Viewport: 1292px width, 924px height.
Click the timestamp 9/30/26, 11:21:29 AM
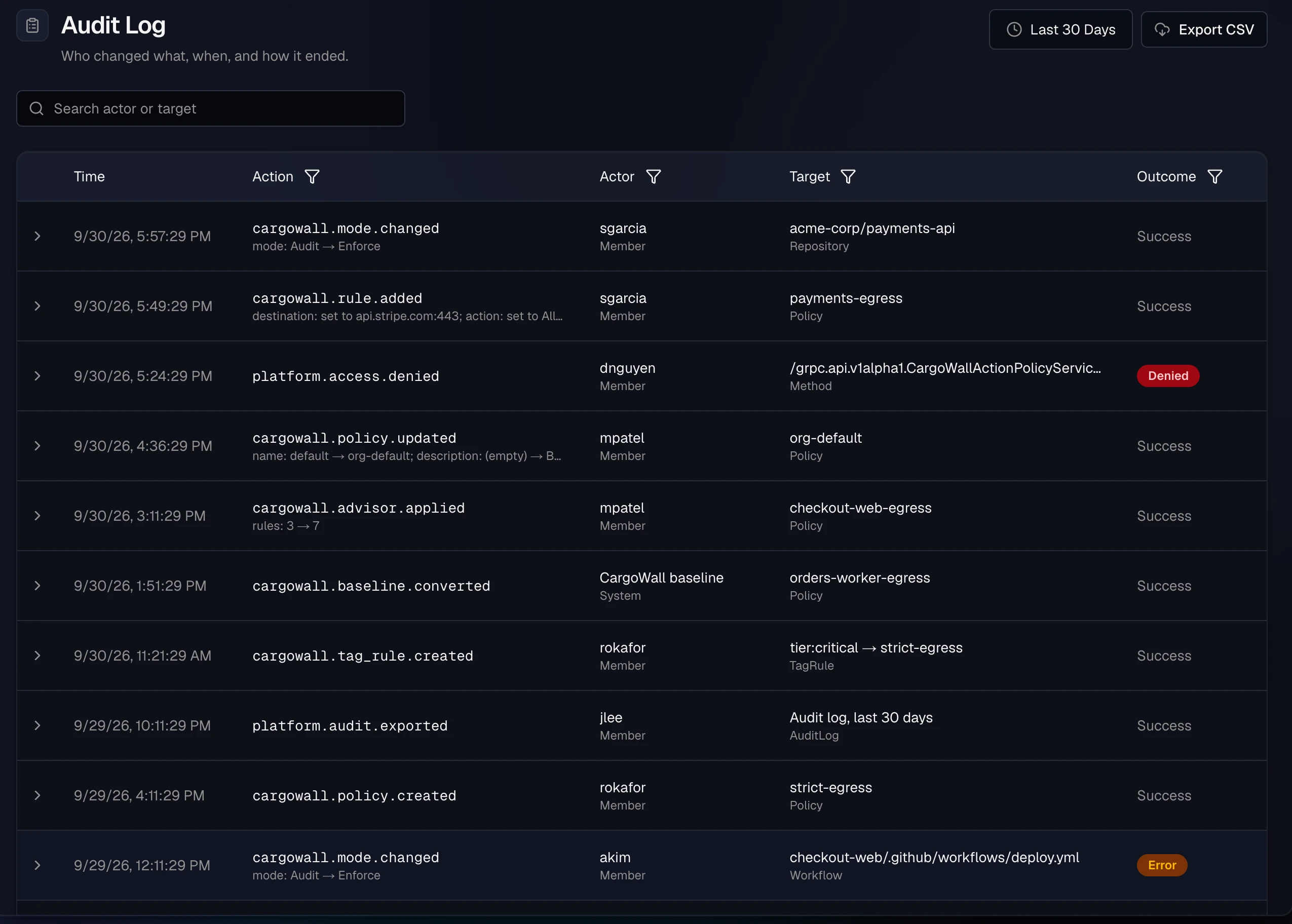click(x=142, y=657)
